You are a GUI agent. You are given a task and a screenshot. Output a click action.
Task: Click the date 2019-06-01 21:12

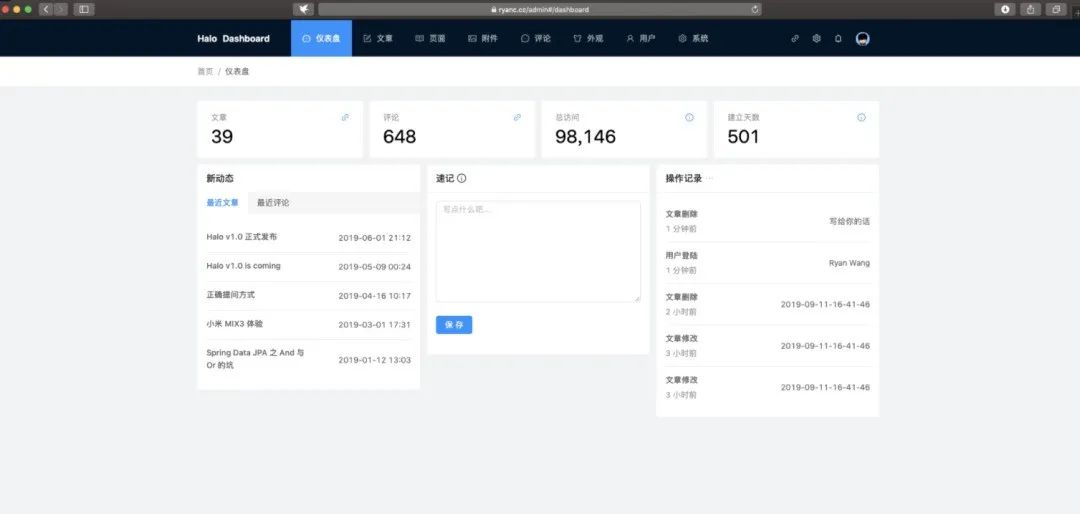(x=375, y=238)
